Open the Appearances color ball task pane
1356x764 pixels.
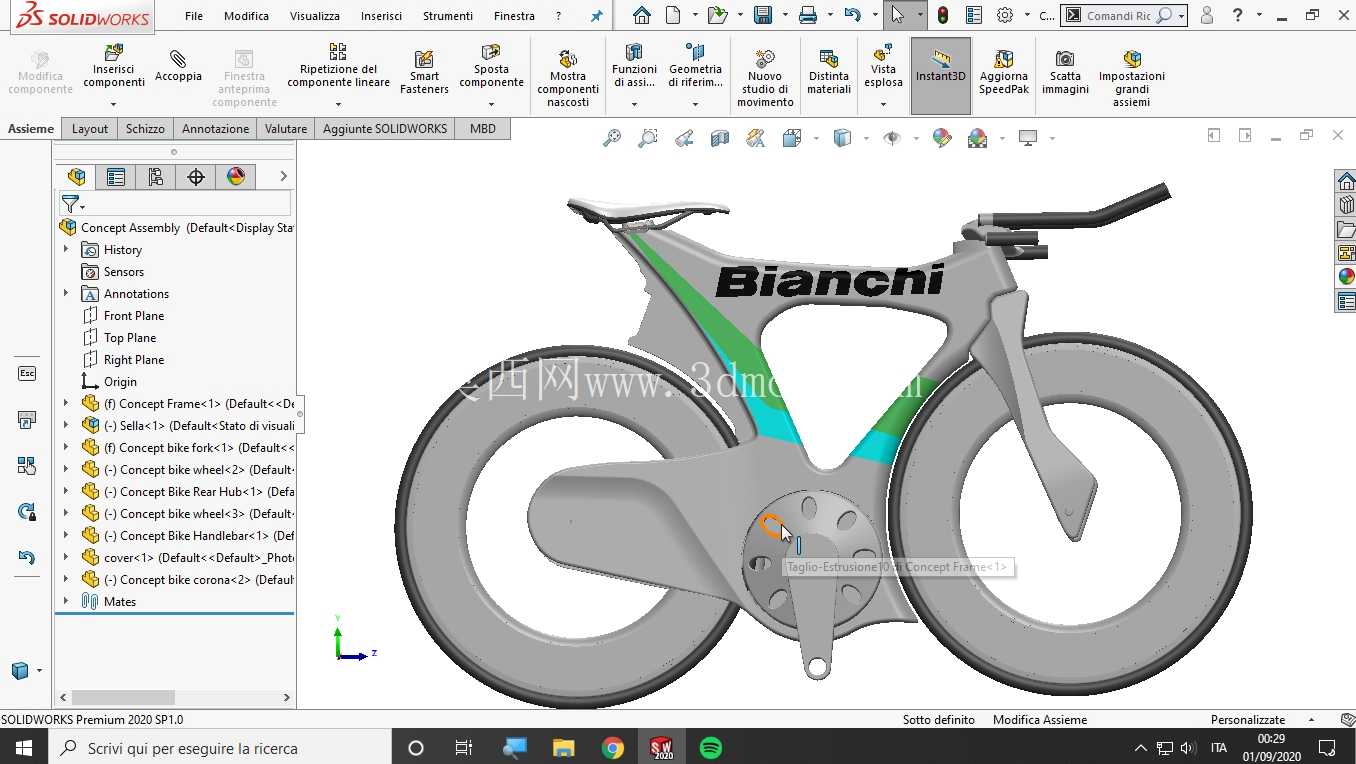coord(1346,277)
